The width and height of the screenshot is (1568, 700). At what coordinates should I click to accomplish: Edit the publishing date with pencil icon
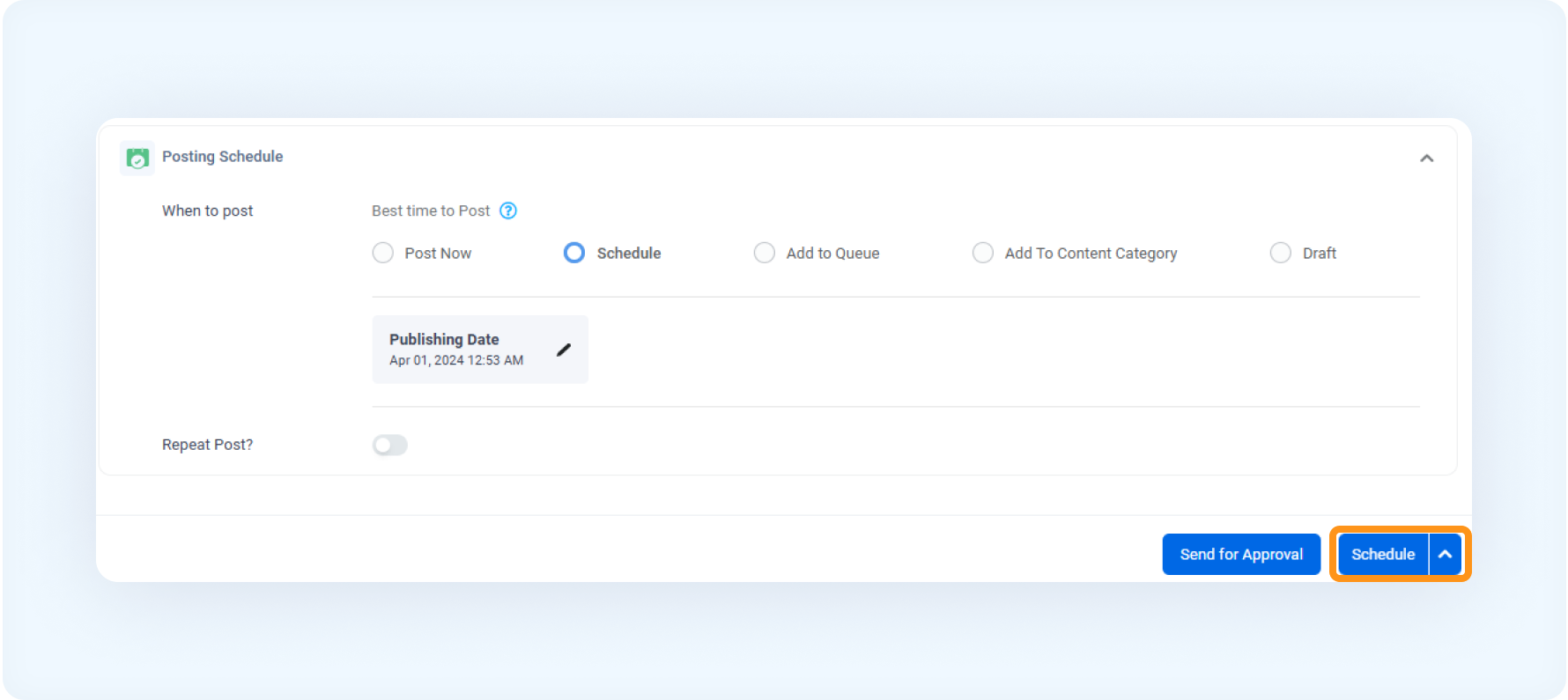(564, 350)
